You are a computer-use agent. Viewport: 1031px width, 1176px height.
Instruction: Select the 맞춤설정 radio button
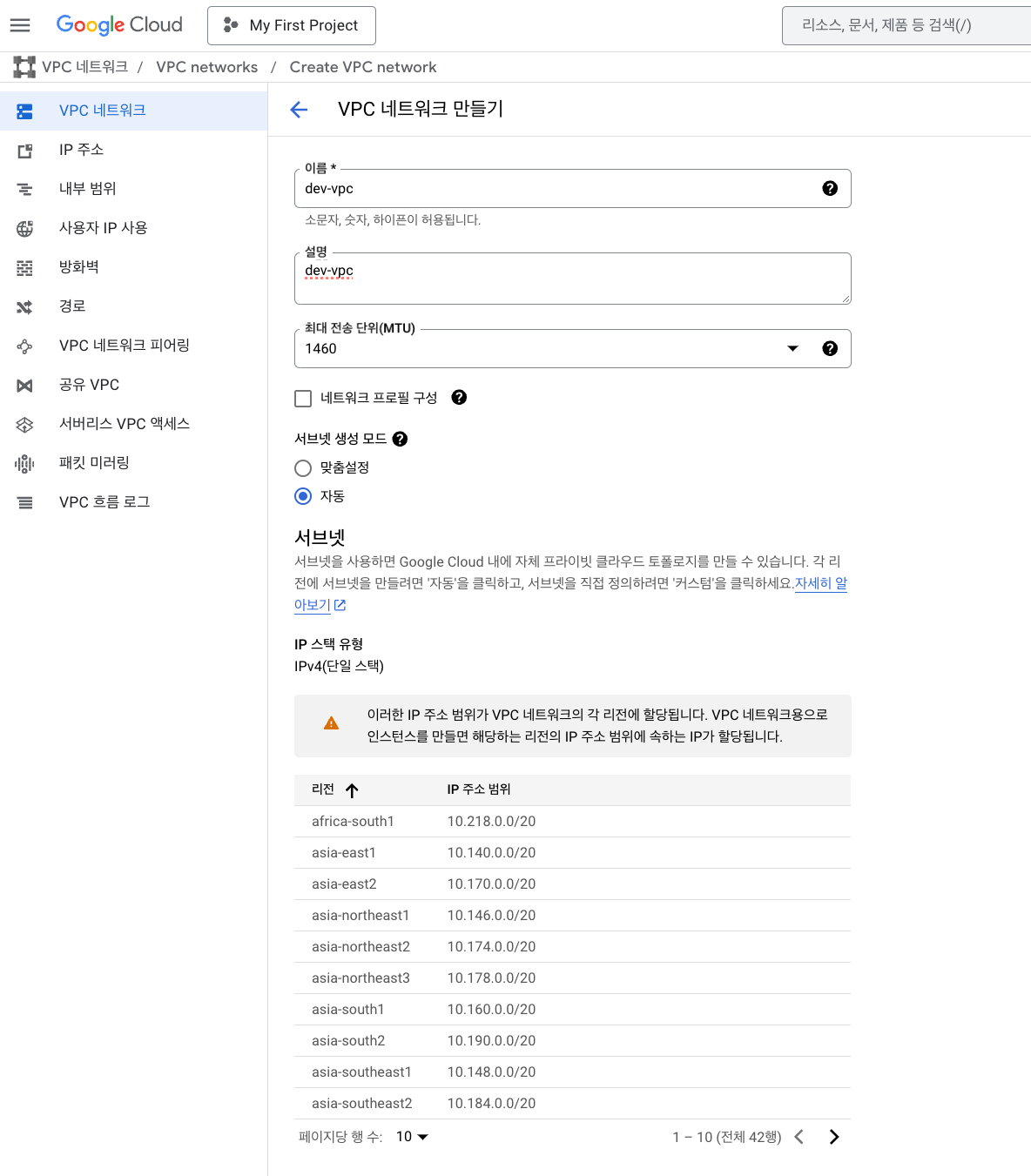[x=303, y=468]
